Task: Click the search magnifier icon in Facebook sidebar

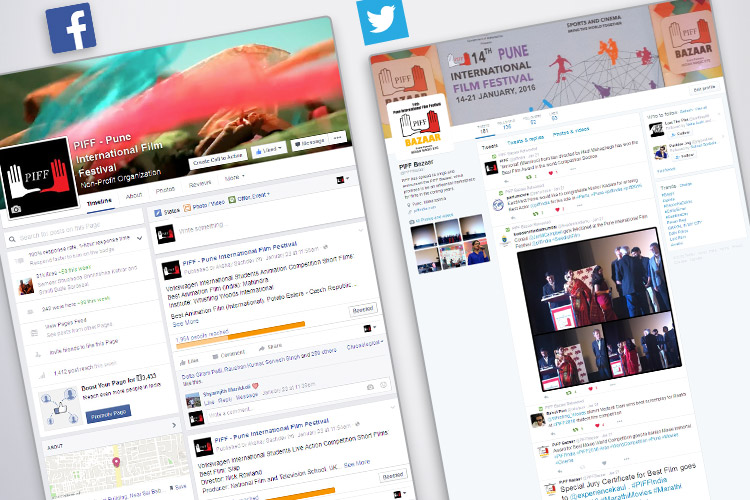Action: (x=12, y=239)
